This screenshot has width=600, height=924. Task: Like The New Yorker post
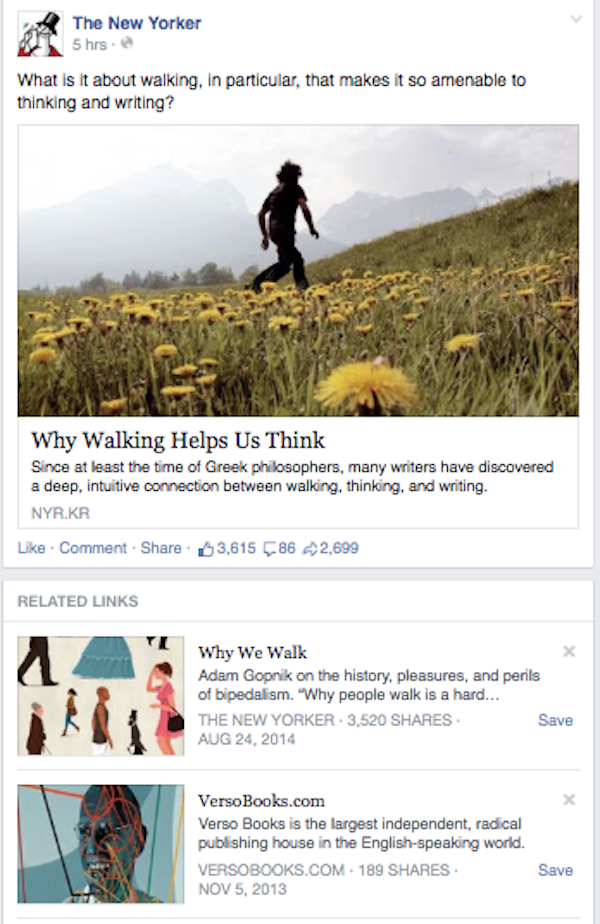[x=31, y=548]
